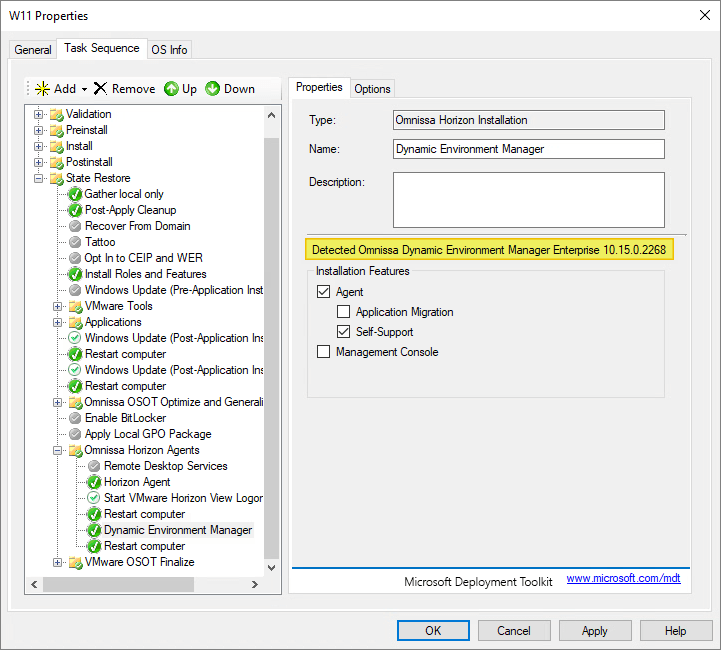Image resolution: width=721 pixels, height=650 pixels.
Task: Click into the Description text box
Action: click(x=528, y=200)
